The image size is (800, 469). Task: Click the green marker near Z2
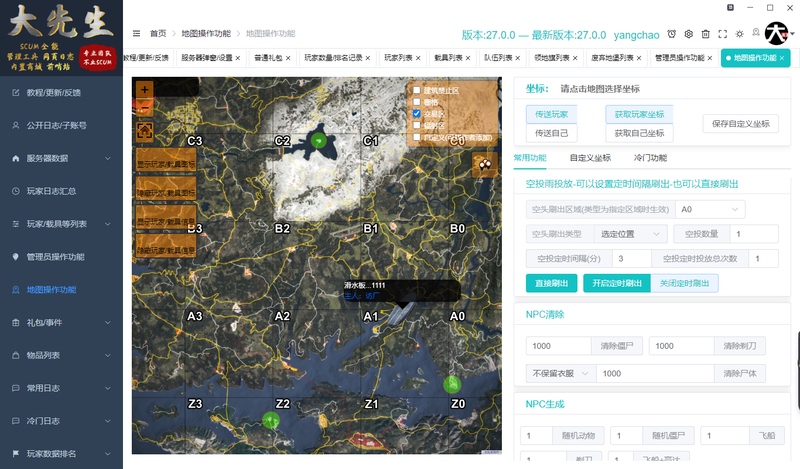point(270,421)
